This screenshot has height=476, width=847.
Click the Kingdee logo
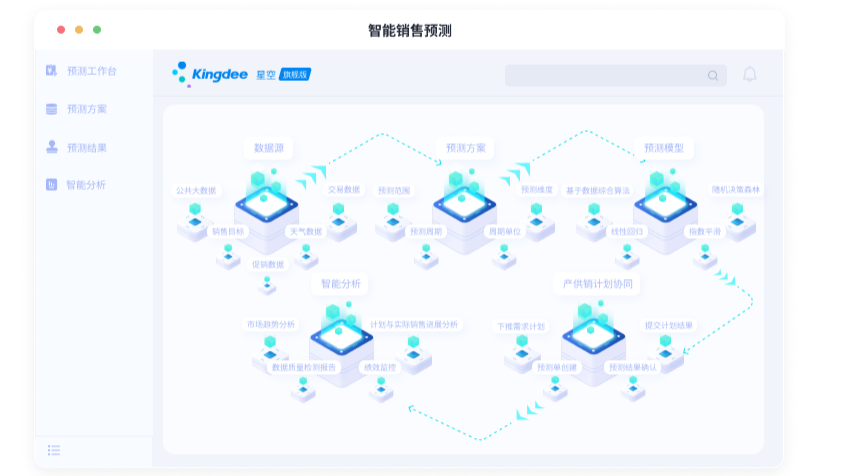(210, 74)
